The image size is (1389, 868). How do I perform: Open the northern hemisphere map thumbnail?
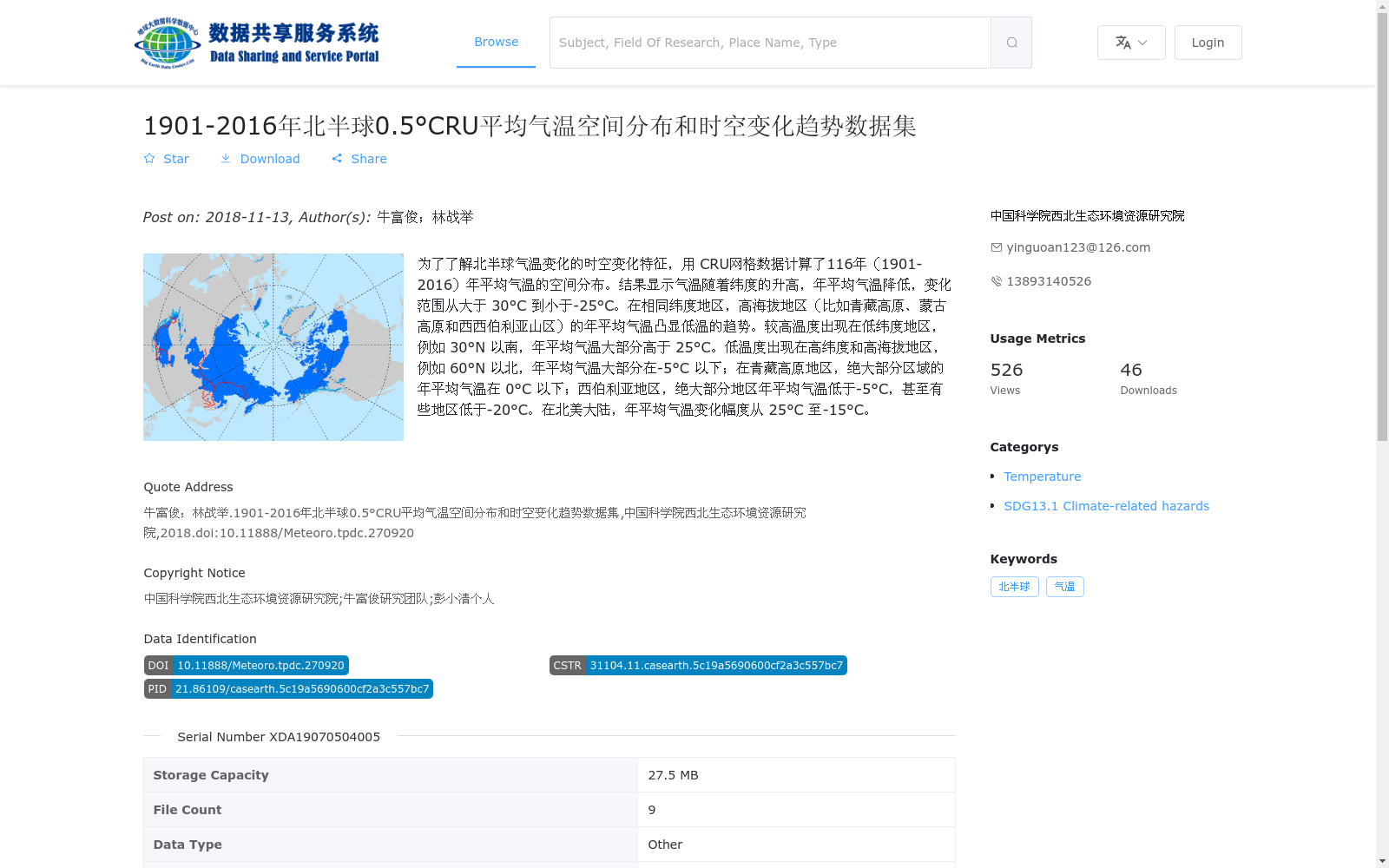[x=273, y=347]
